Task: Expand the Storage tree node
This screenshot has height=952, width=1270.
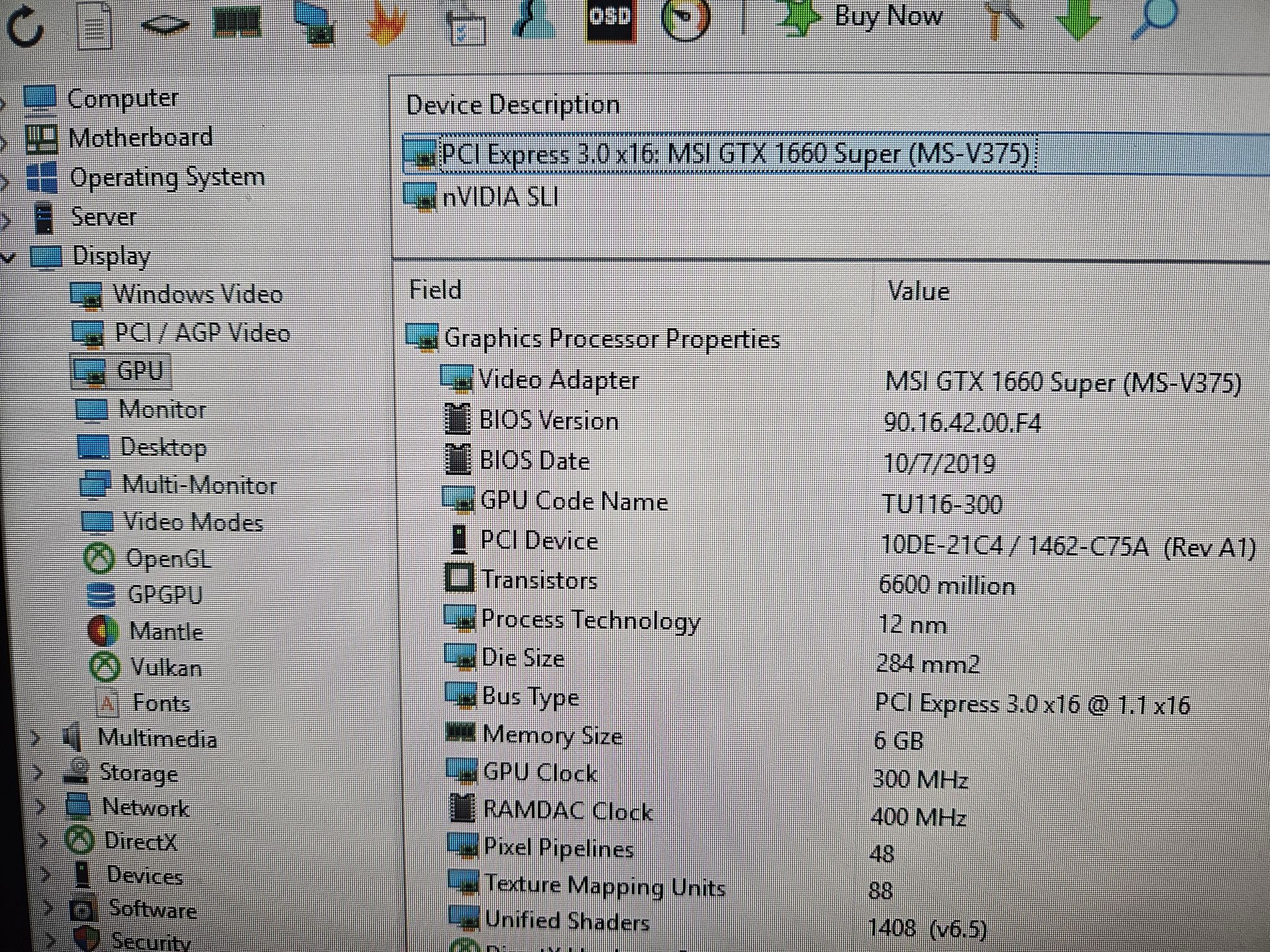Action: tap(38, 772)
